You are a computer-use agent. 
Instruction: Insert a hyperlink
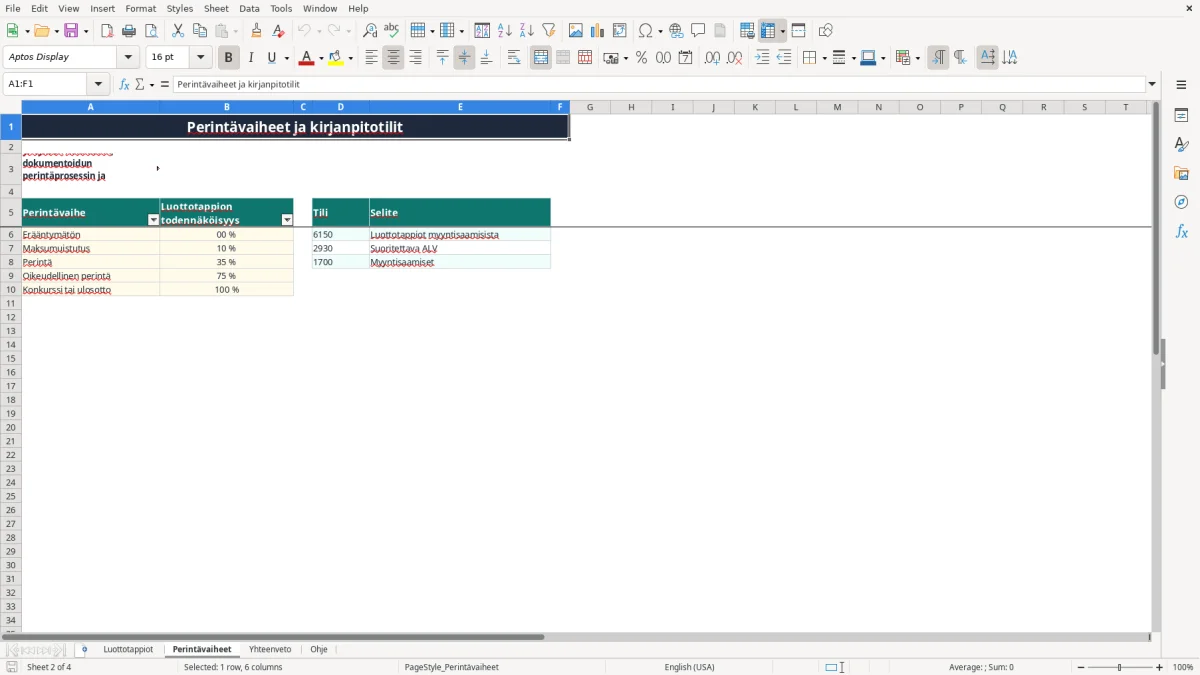[677, 31]
